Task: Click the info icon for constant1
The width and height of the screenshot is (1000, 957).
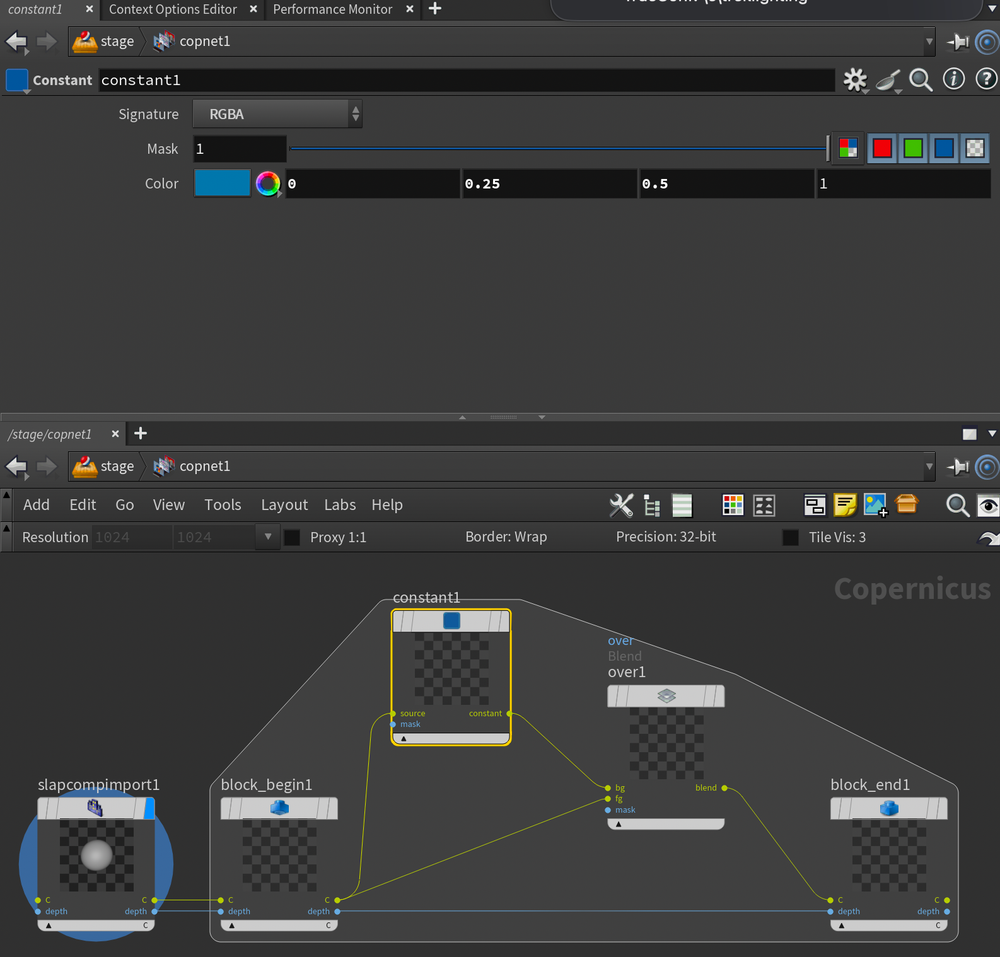Action: click(953, 79)
